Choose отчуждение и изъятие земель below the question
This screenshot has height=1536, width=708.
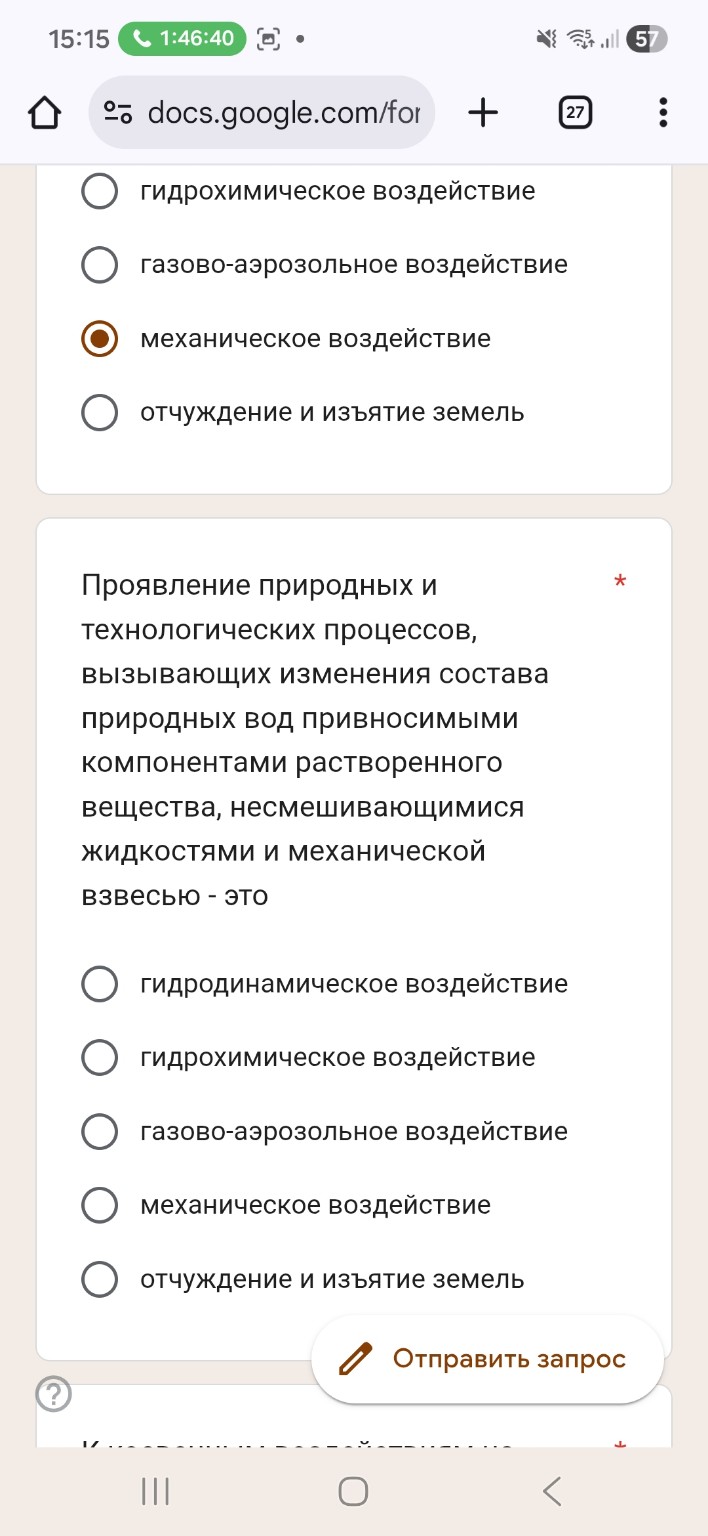tap(99, 1278)
